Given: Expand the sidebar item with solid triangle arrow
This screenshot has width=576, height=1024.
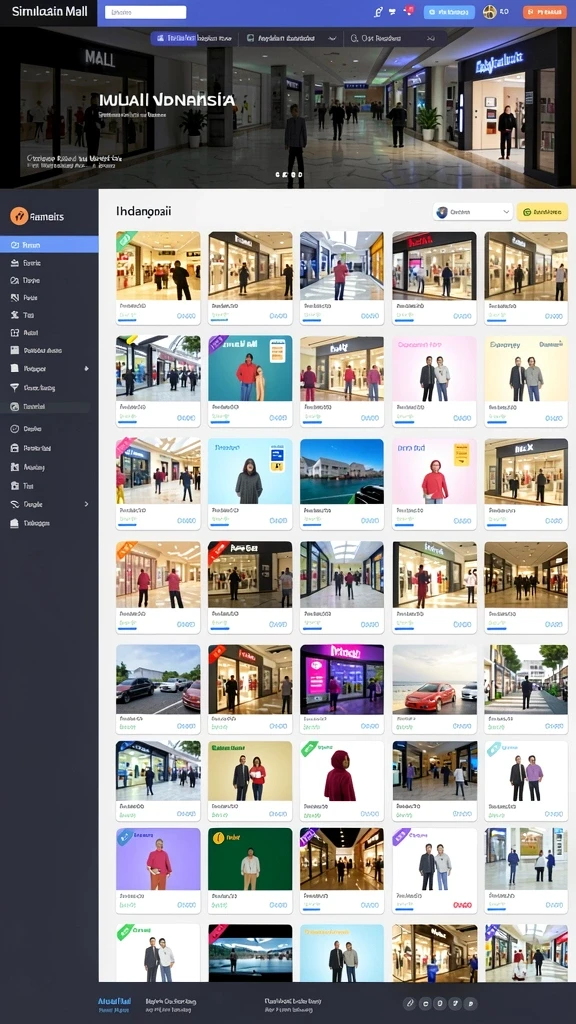Looking at the screenshot, I should point(86,368).
